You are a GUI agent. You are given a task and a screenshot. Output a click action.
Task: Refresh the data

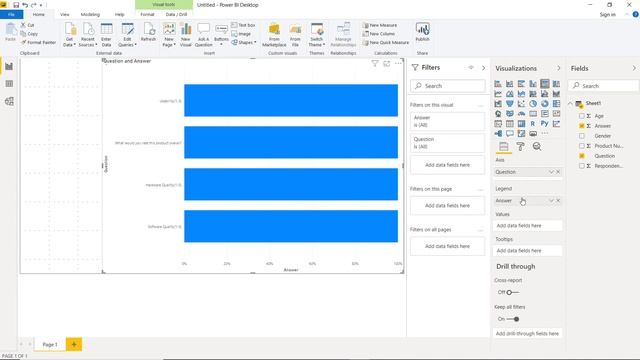148,32
